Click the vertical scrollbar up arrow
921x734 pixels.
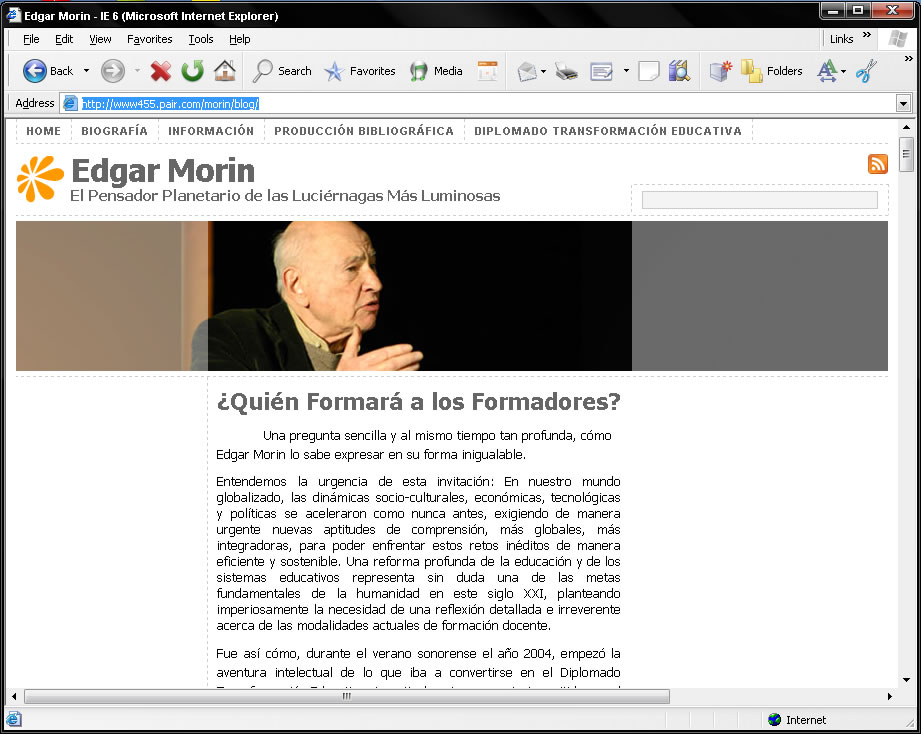[906, 127]
